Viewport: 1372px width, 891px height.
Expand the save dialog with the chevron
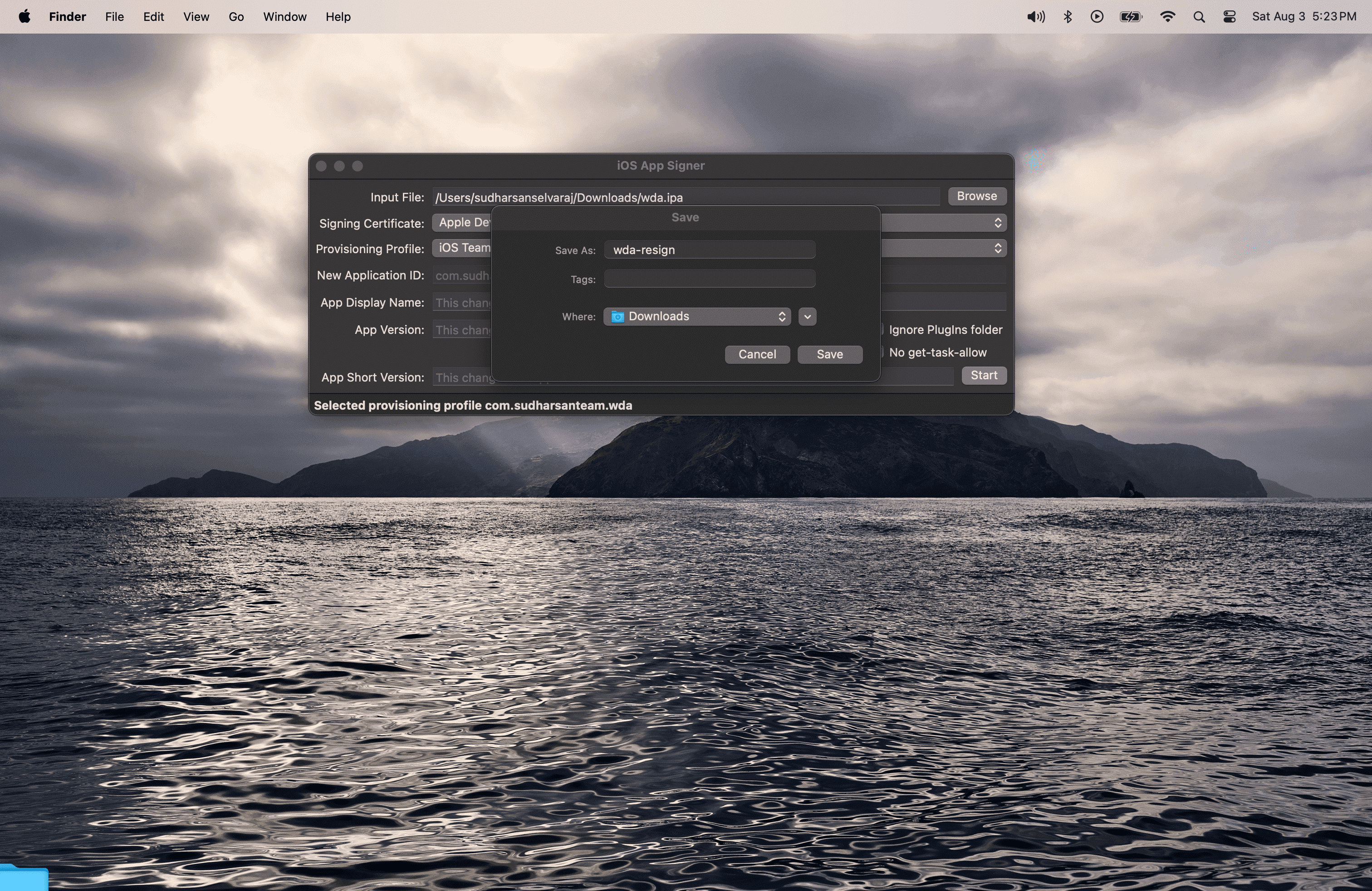pyautogui.click(x=807, y=316)
